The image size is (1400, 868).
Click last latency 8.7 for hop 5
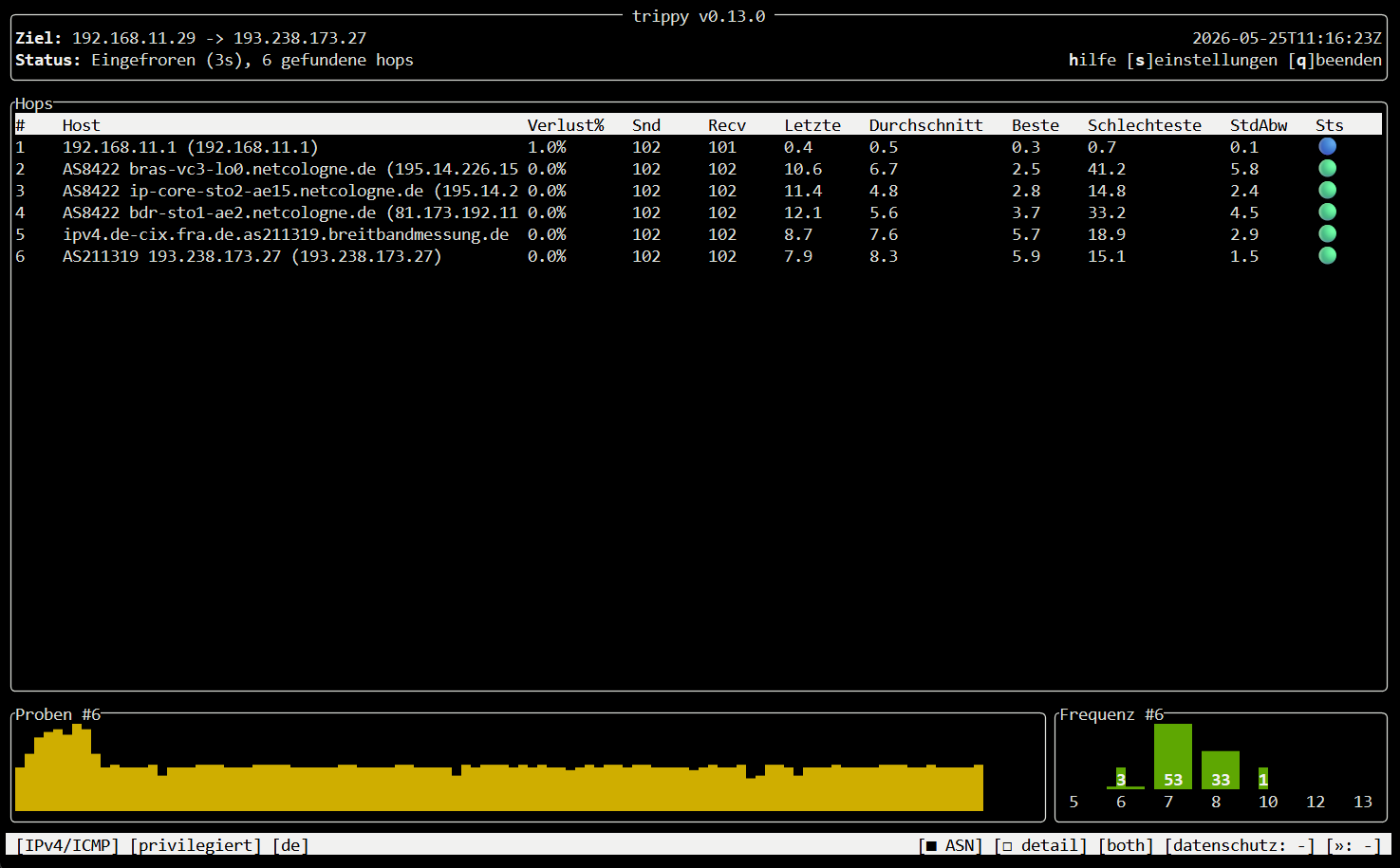[798, 234]
